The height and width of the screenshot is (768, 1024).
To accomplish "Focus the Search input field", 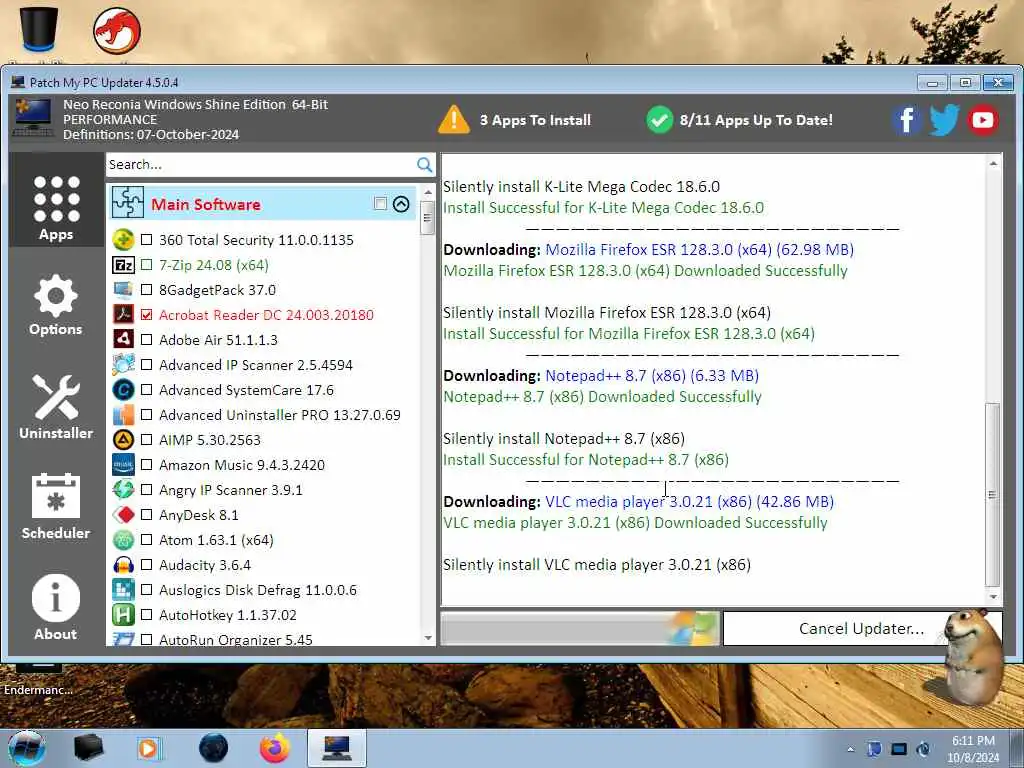I will tap(261, 165).
